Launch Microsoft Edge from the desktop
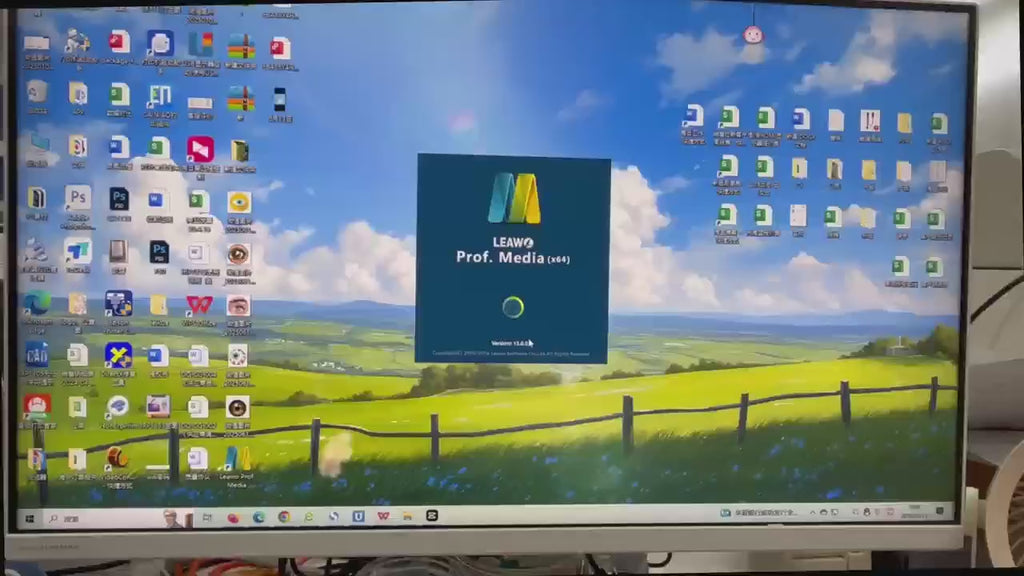Screen dimensions: 1024x576 [37, 303]
